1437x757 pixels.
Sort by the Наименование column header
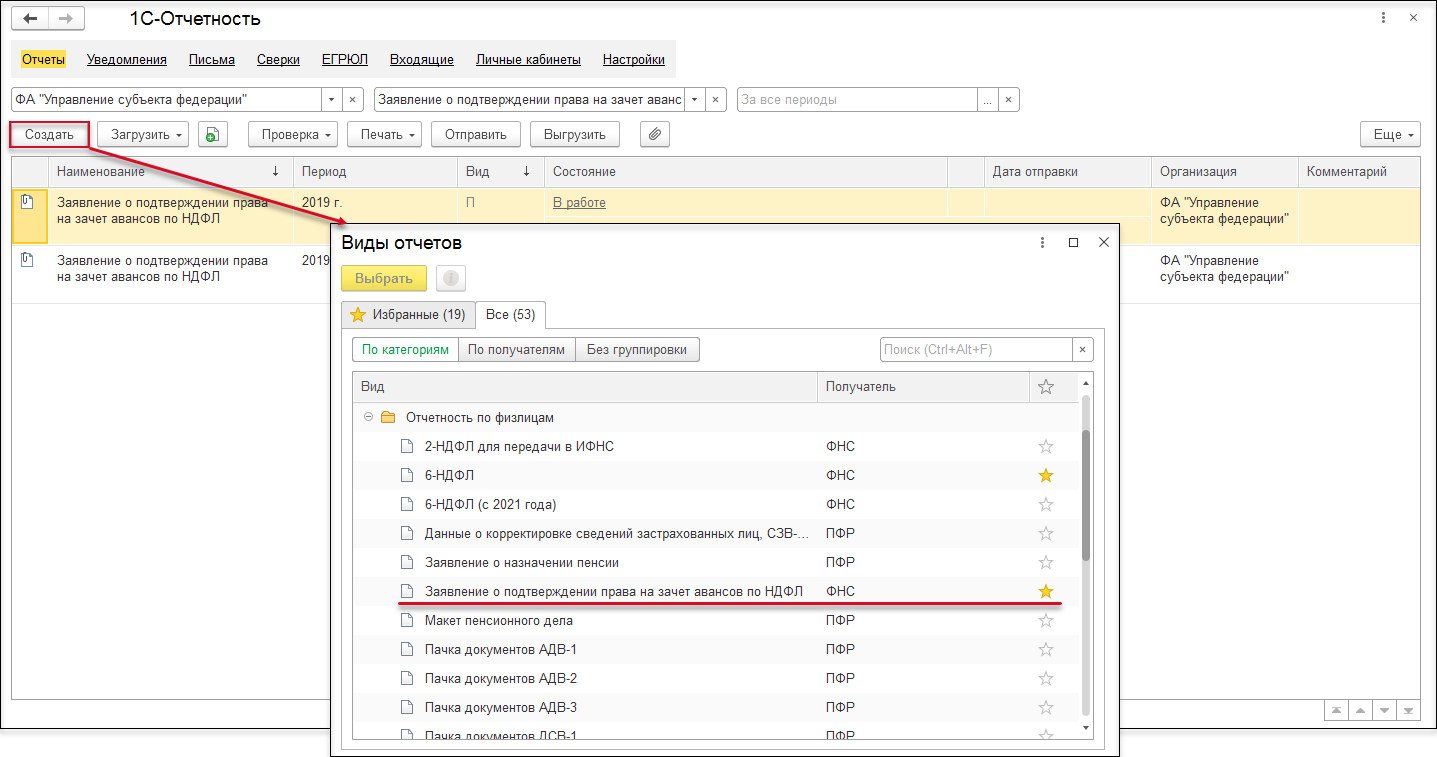(170, 171)
